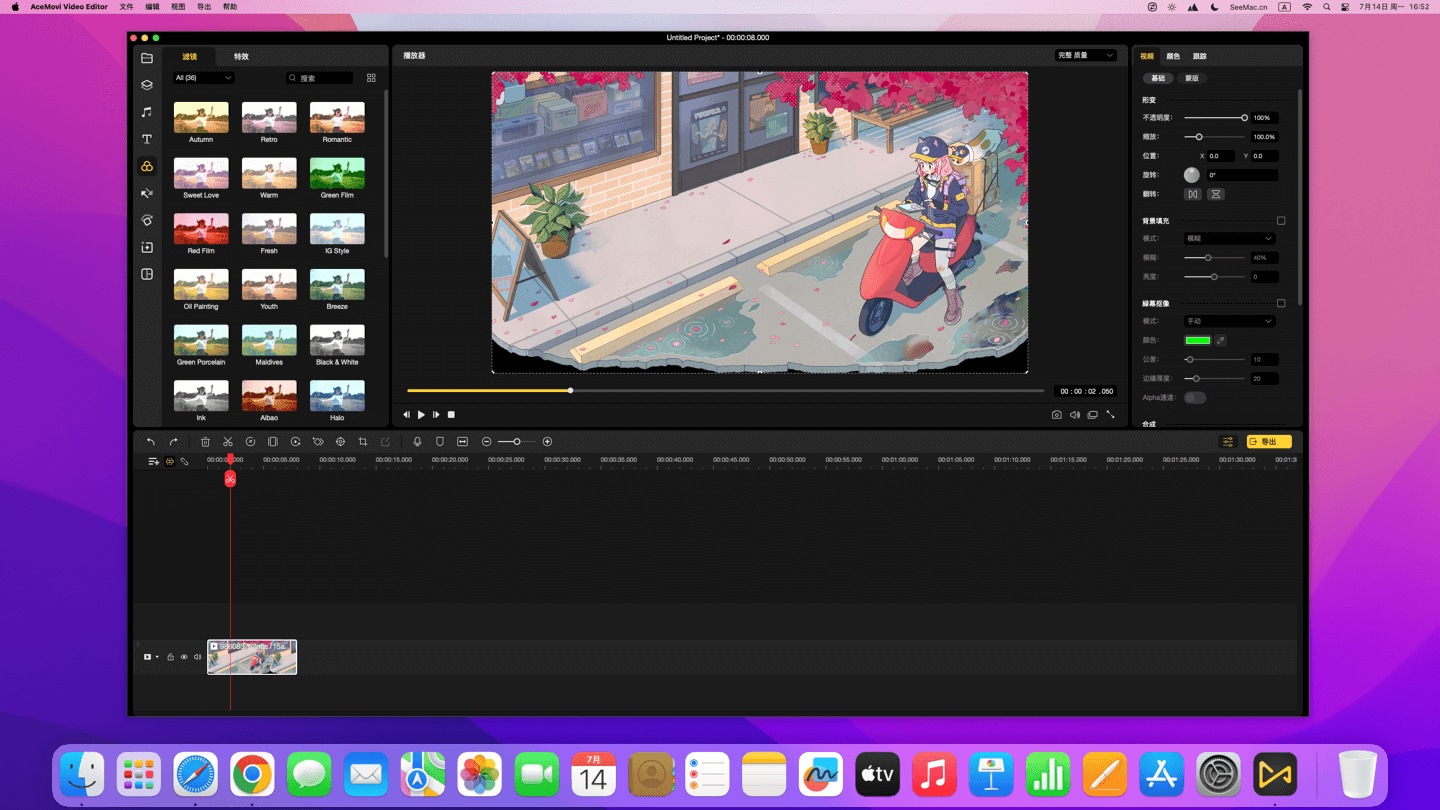Delete the selected clip with the trash icon

coord(205,442)
